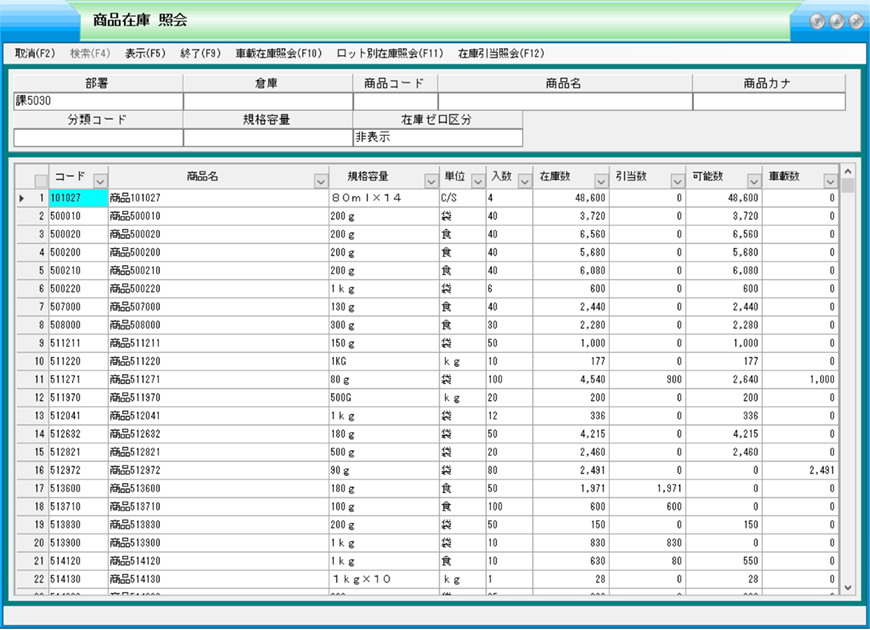Open 在庫引当照会(F12)
870x630 pixels.
point(501,53)
